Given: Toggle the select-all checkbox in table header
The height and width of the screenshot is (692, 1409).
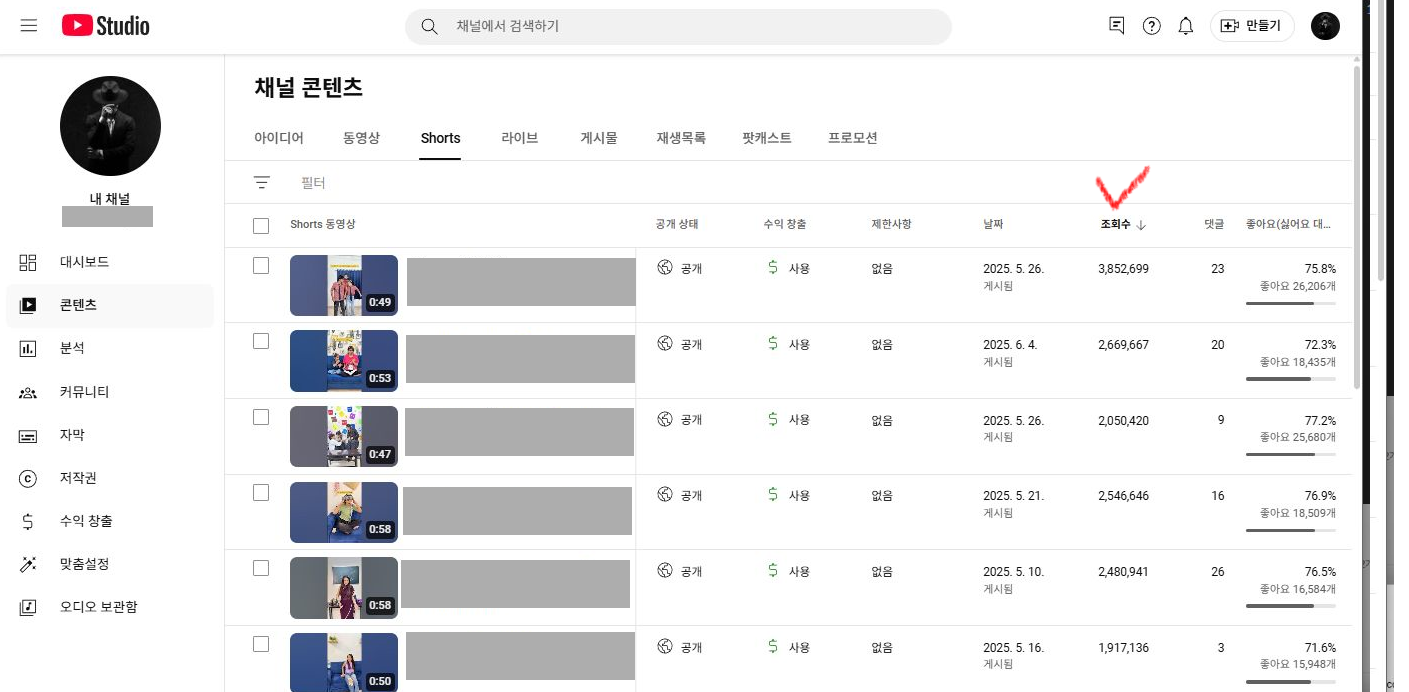Looking at the screenshot, I should pos(261,226).
